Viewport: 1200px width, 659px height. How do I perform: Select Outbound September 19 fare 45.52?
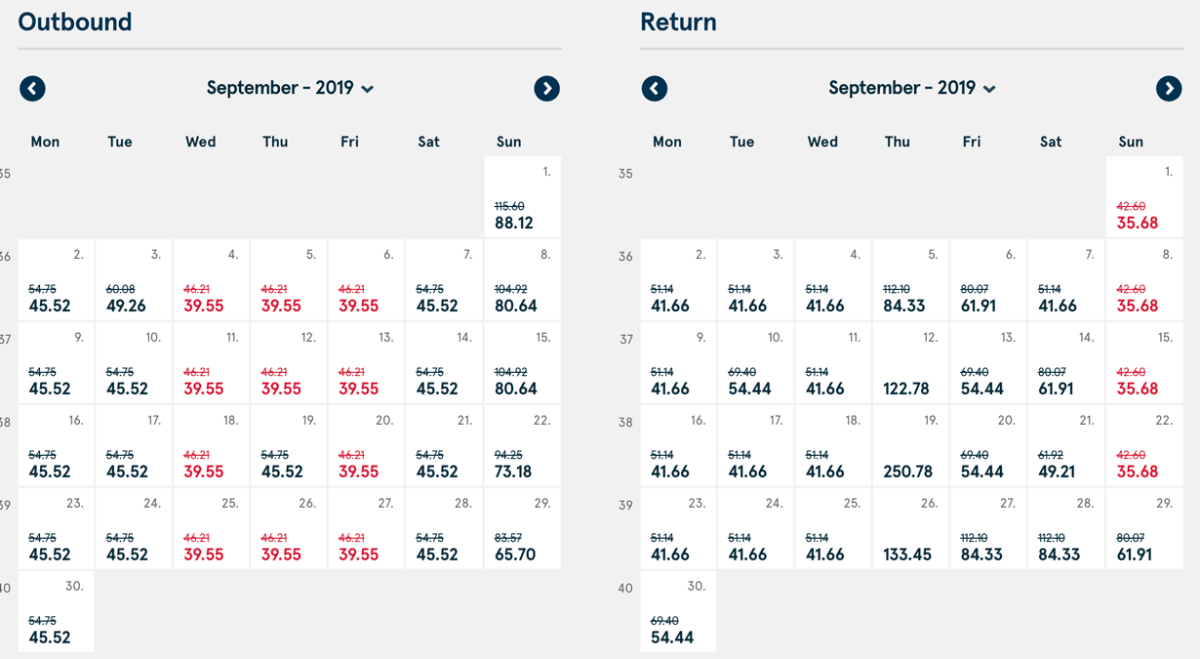coord(289,447)
